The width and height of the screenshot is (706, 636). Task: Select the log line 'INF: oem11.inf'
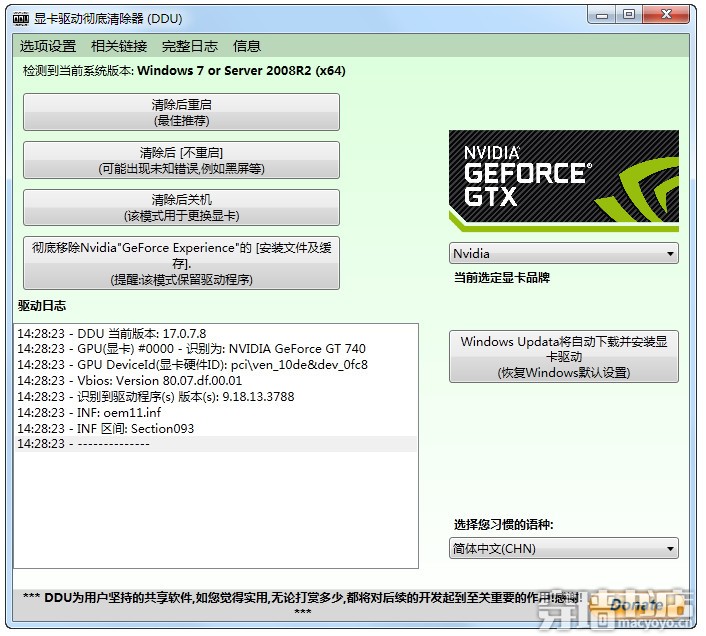[x=215, y=412]
